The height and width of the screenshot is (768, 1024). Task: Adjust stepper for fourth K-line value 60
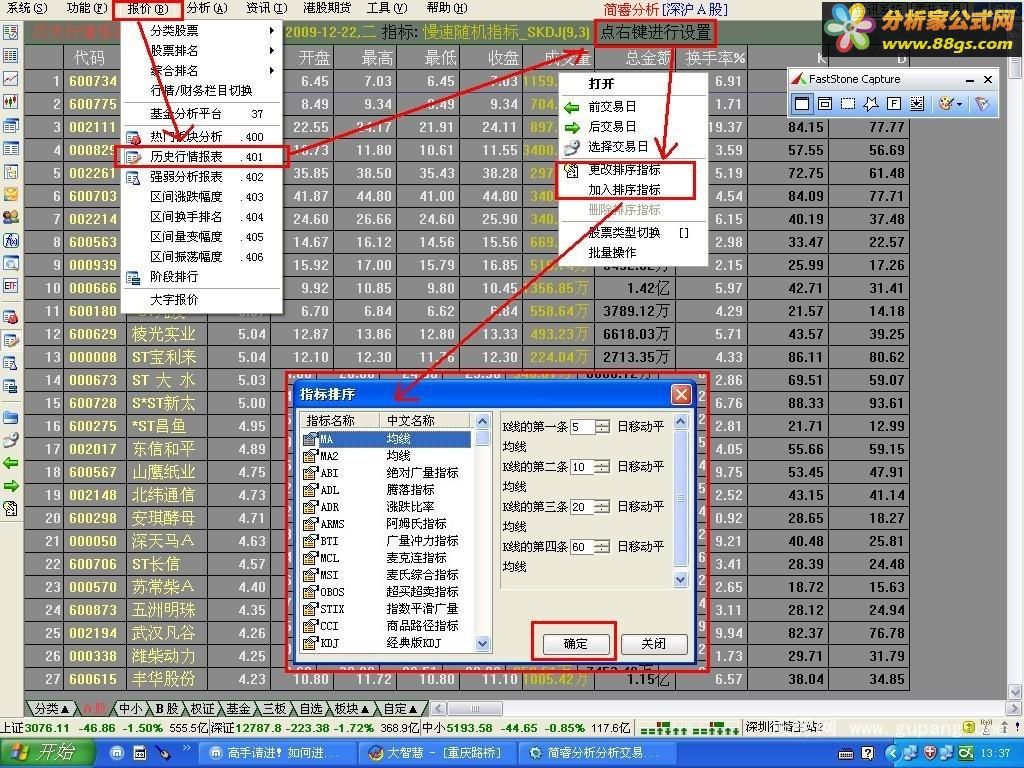(602, 547)
